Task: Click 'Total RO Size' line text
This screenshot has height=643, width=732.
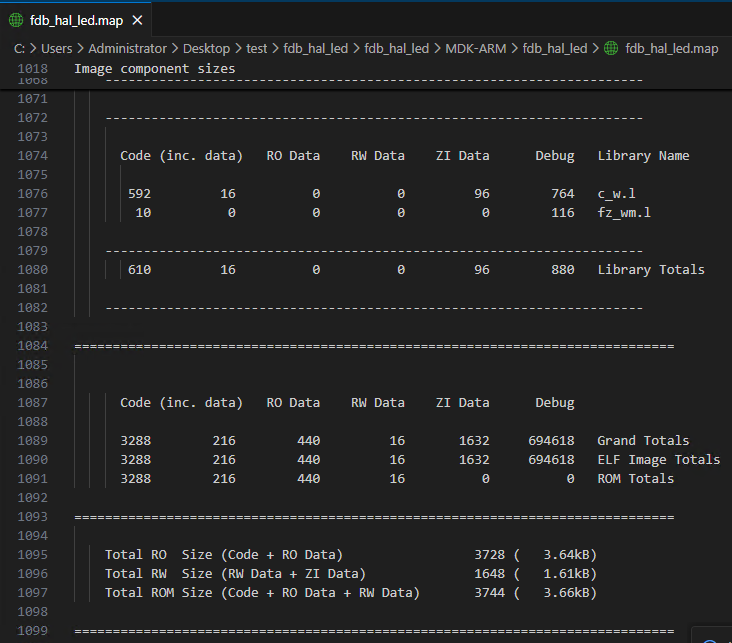Action: tap(224, 554)
